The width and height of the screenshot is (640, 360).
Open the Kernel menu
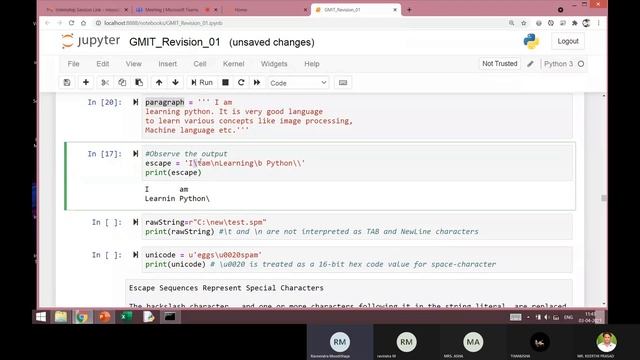pos(233,64)
